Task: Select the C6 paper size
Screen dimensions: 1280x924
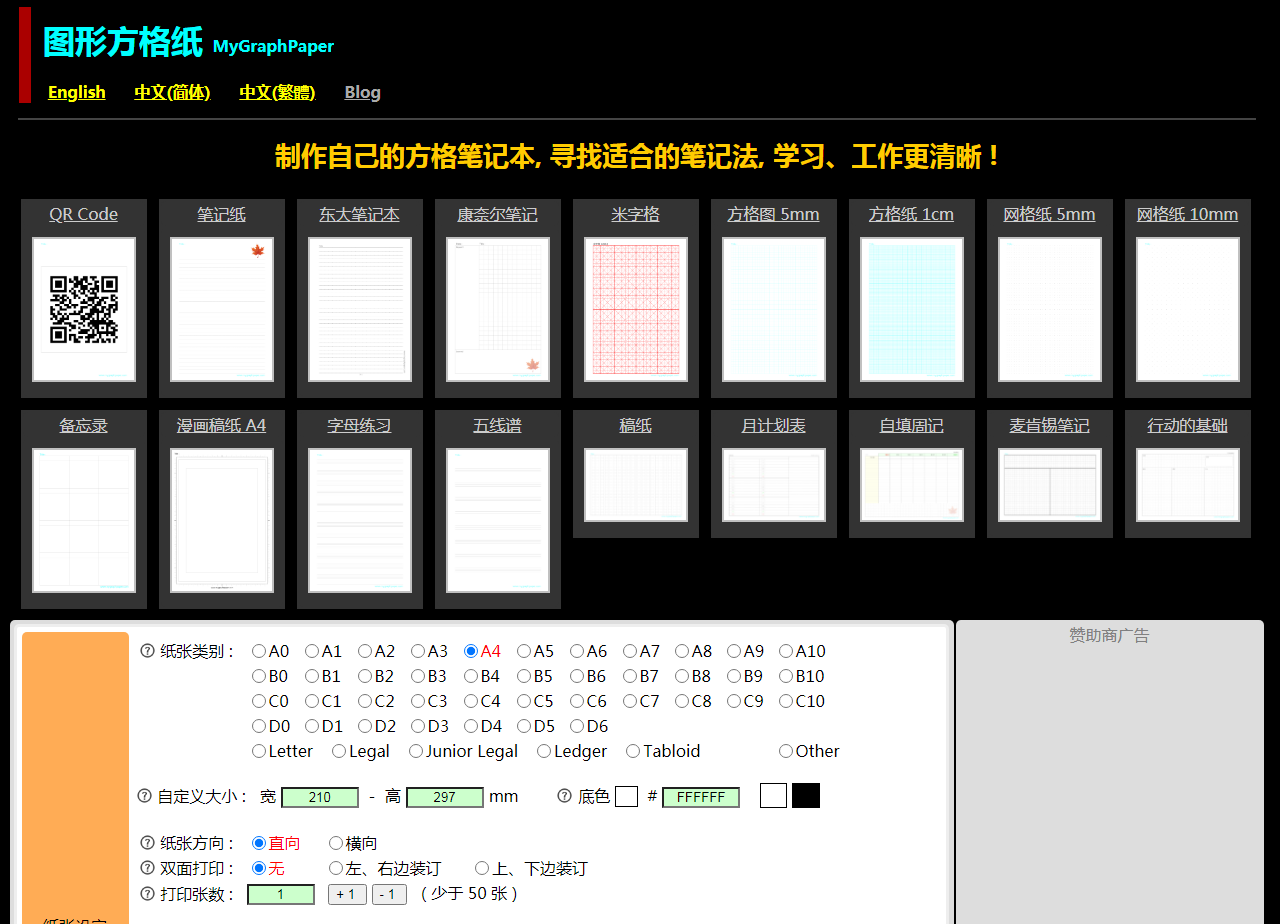Action: [x=577, y=701]
